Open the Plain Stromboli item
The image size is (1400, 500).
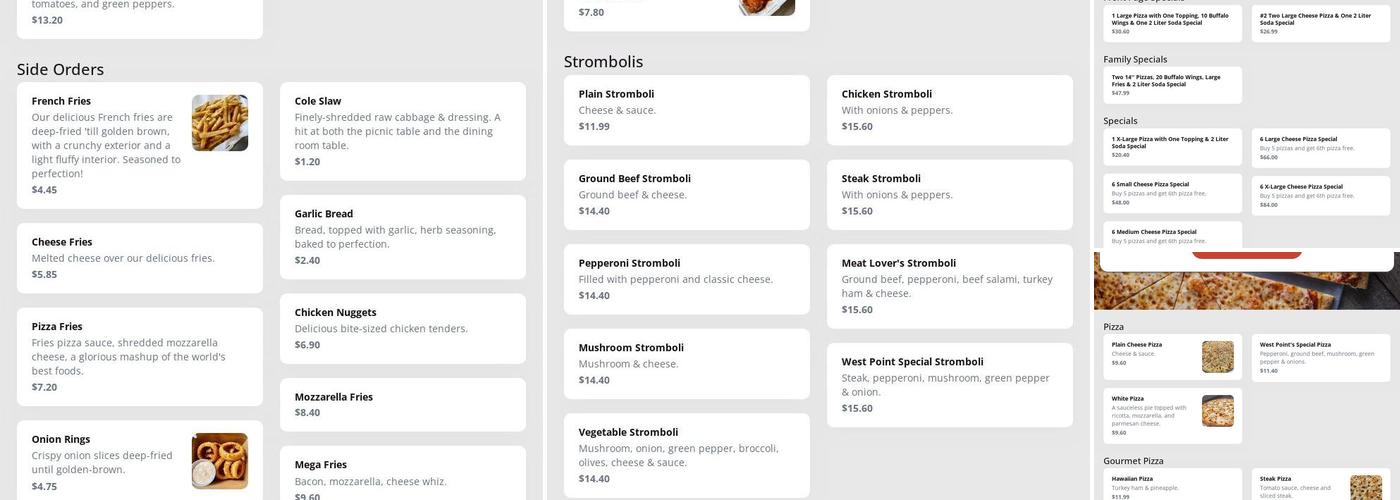coord(686,110)
